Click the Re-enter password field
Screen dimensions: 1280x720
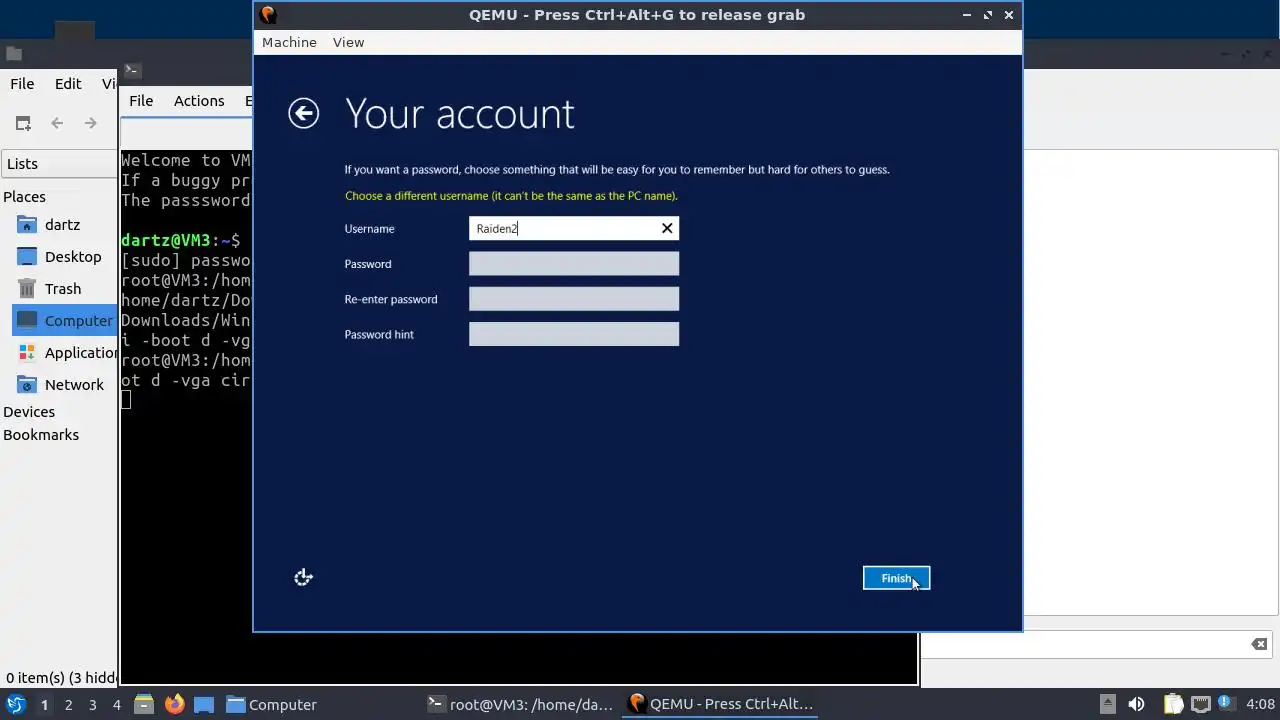pyautogui.click(x=574, y=299)
